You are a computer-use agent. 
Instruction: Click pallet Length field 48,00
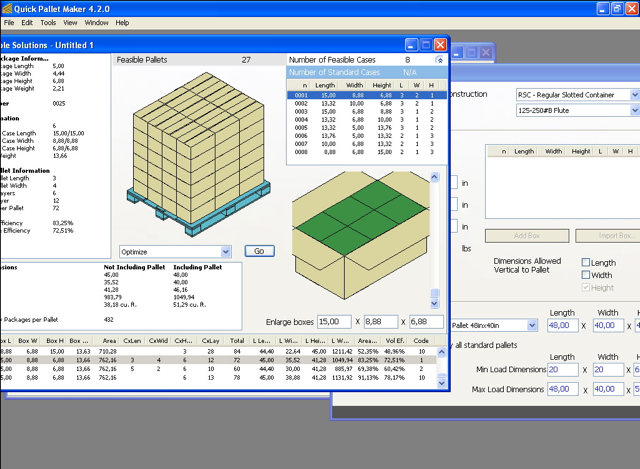(562, 326)
